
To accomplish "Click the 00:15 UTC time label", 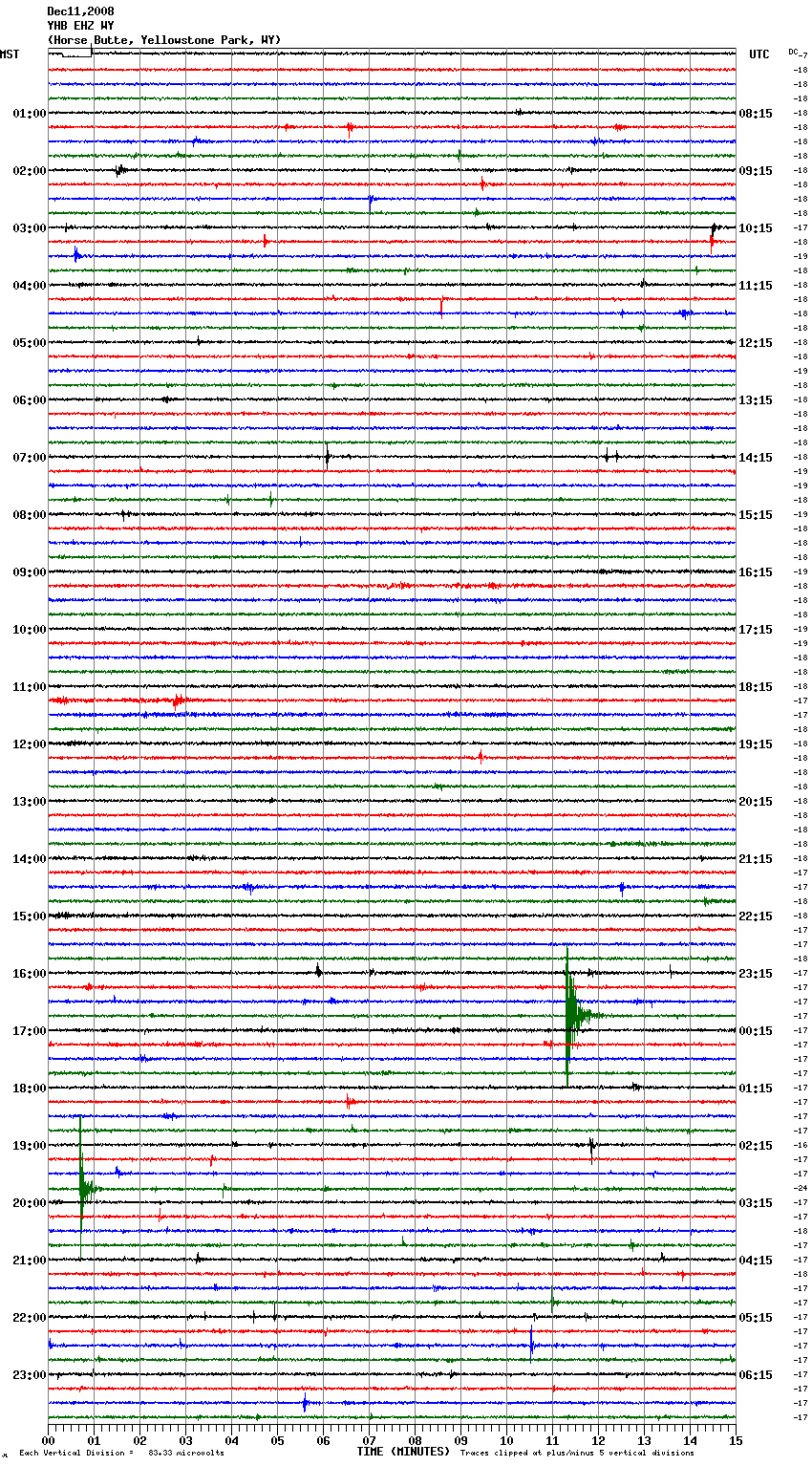I will coord(756,1031).
